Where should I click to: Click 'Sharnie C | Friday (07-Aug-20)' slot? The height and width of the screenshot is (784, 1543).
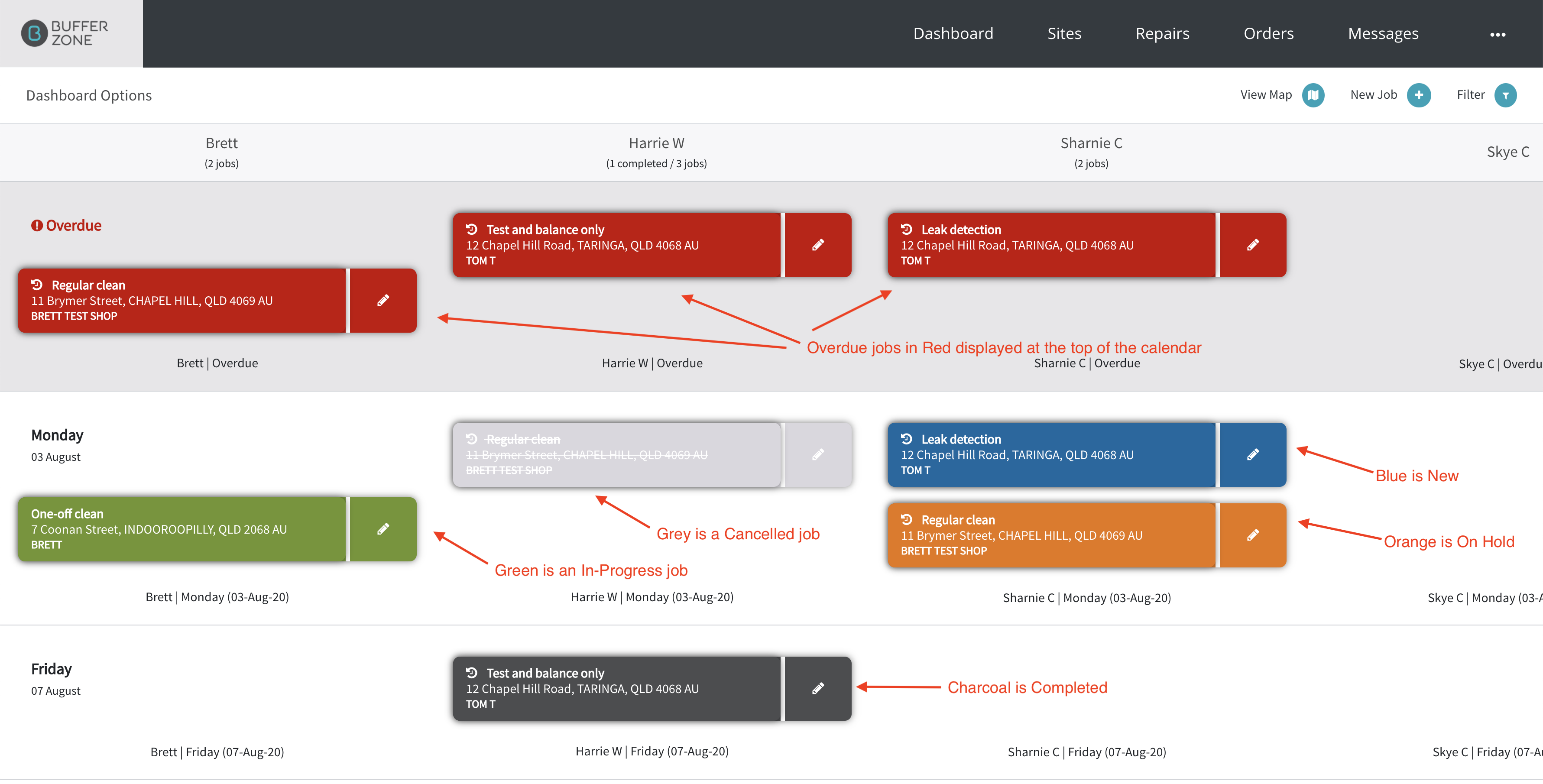[1087, 752]
